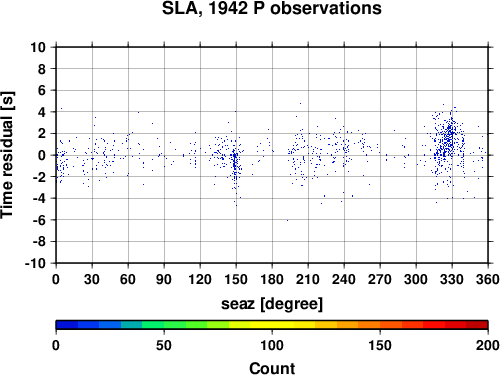Click the colorbar tick label 100

pos(272,345)
